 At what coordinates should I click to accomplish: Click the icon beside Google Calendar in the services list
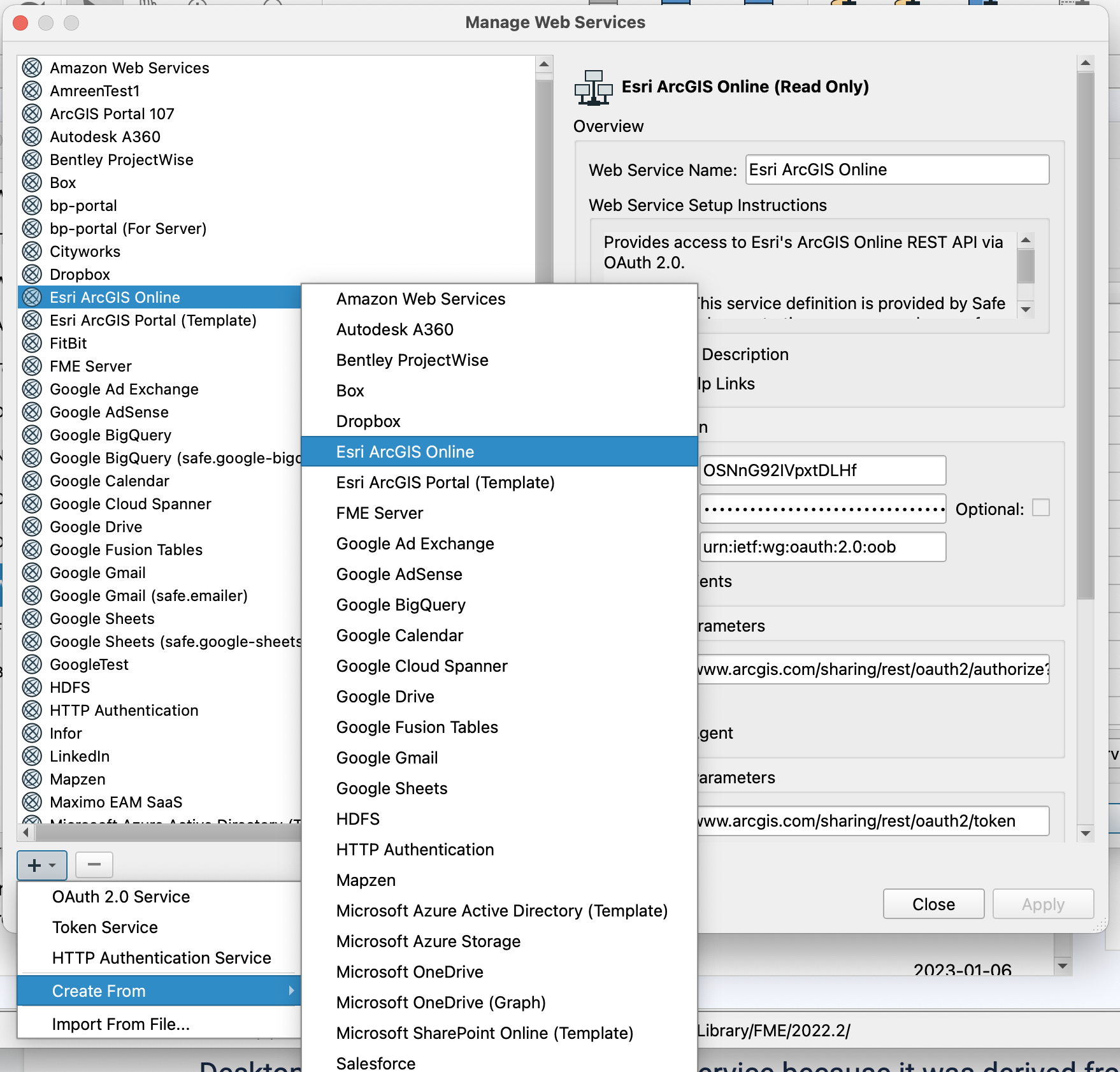point(32,481)
